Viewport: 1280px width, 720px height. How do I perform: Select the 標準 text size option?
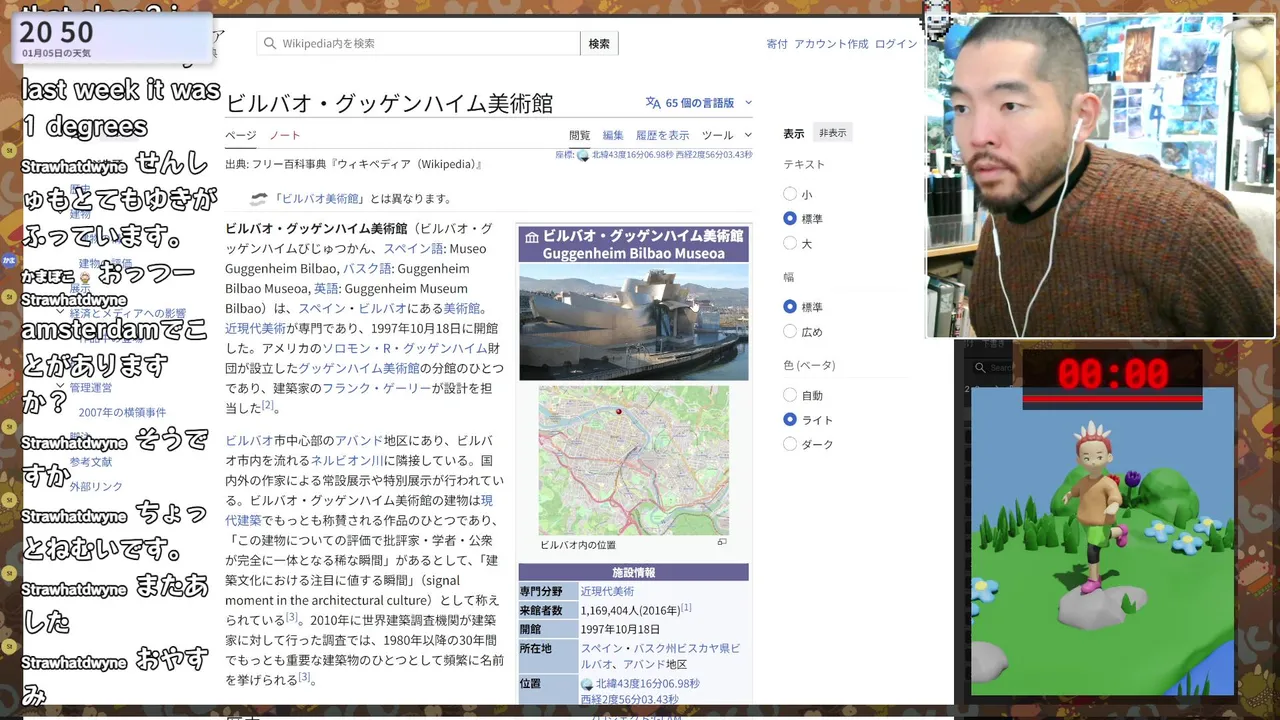pos(790,218)
